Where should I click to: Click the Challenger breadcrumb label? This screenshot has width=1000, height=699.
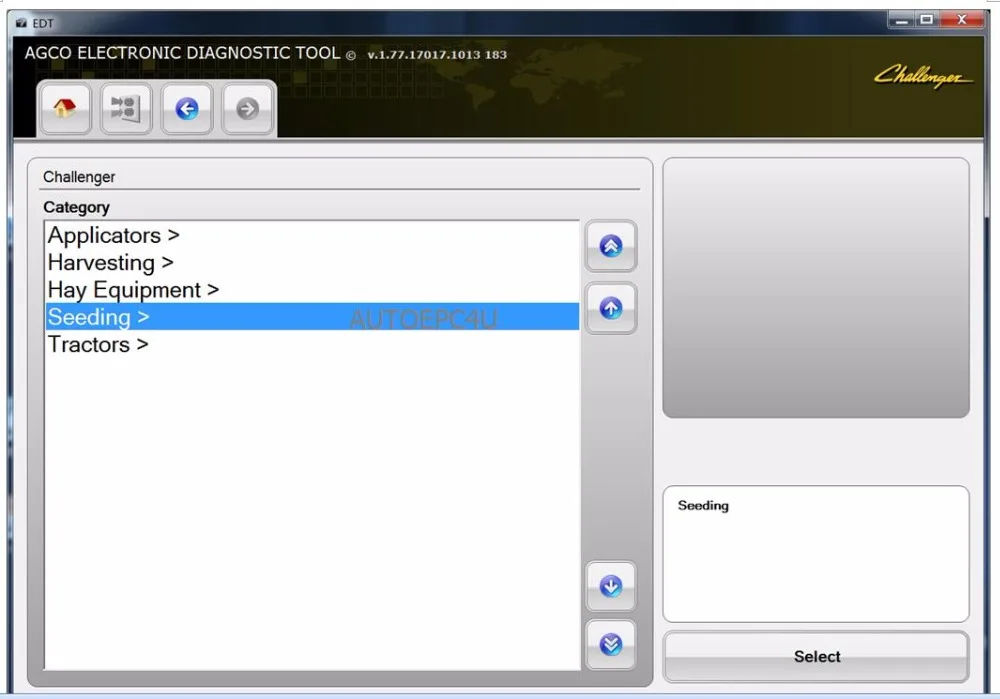tap(79, 177)
